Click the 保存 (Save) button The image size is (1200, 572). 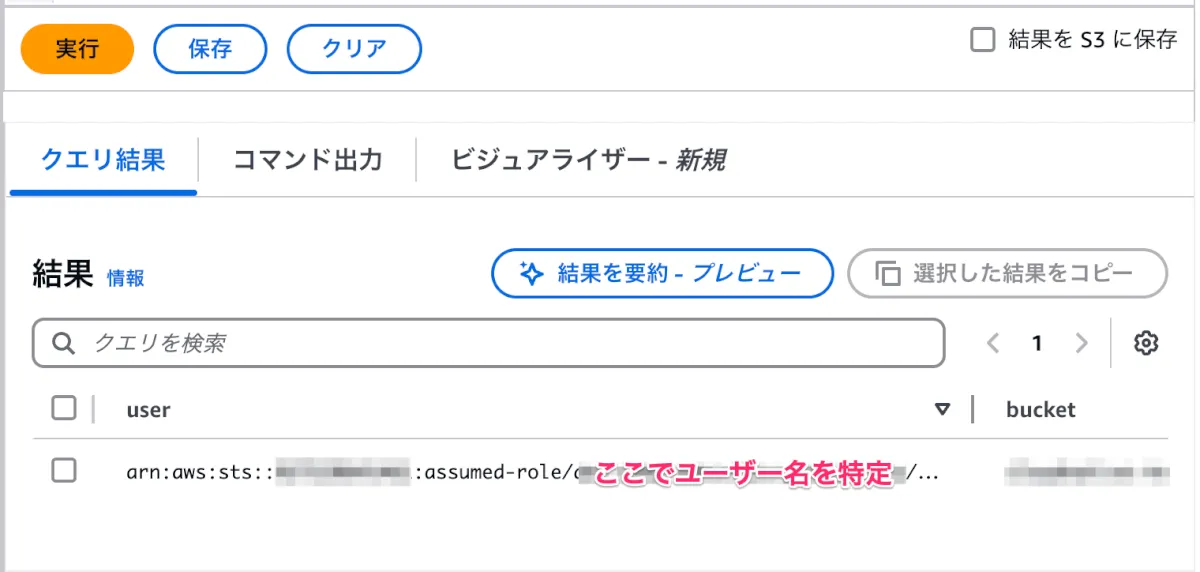click(210, 49)
